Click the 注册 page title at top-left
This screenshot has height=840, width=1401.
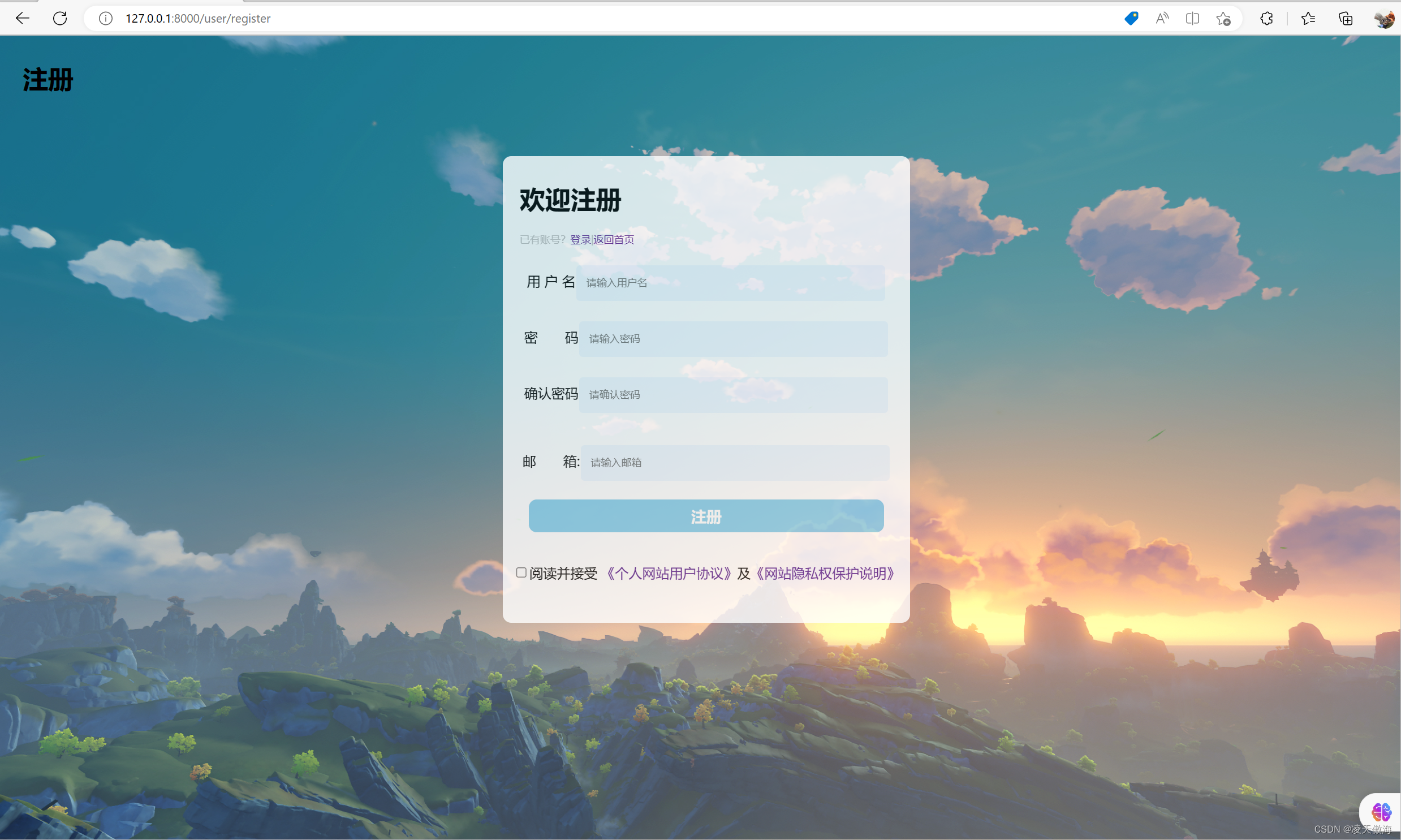[x=48, y=80]
